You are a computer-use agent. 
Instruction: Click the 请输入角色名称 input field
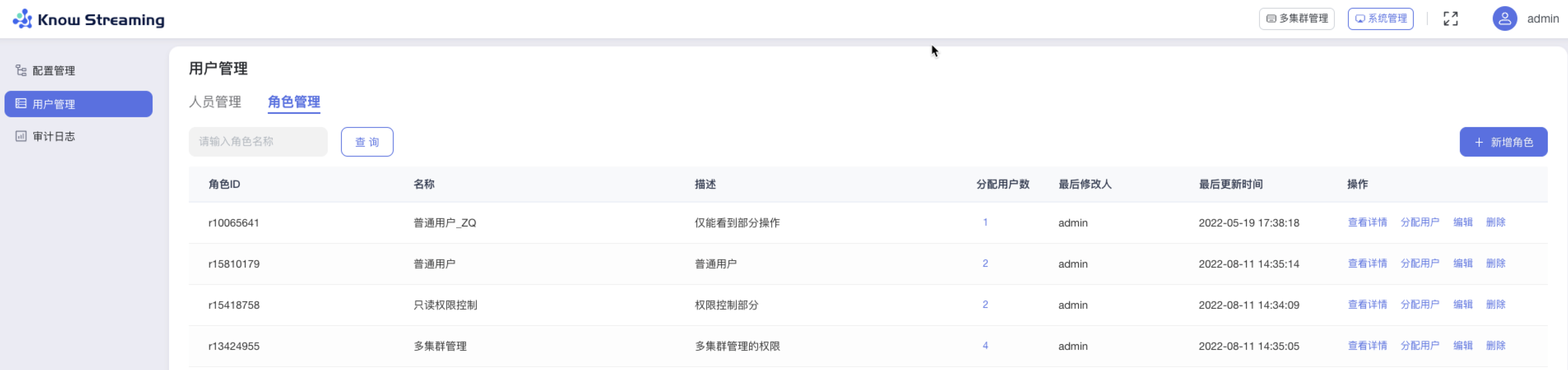point(257,141)
